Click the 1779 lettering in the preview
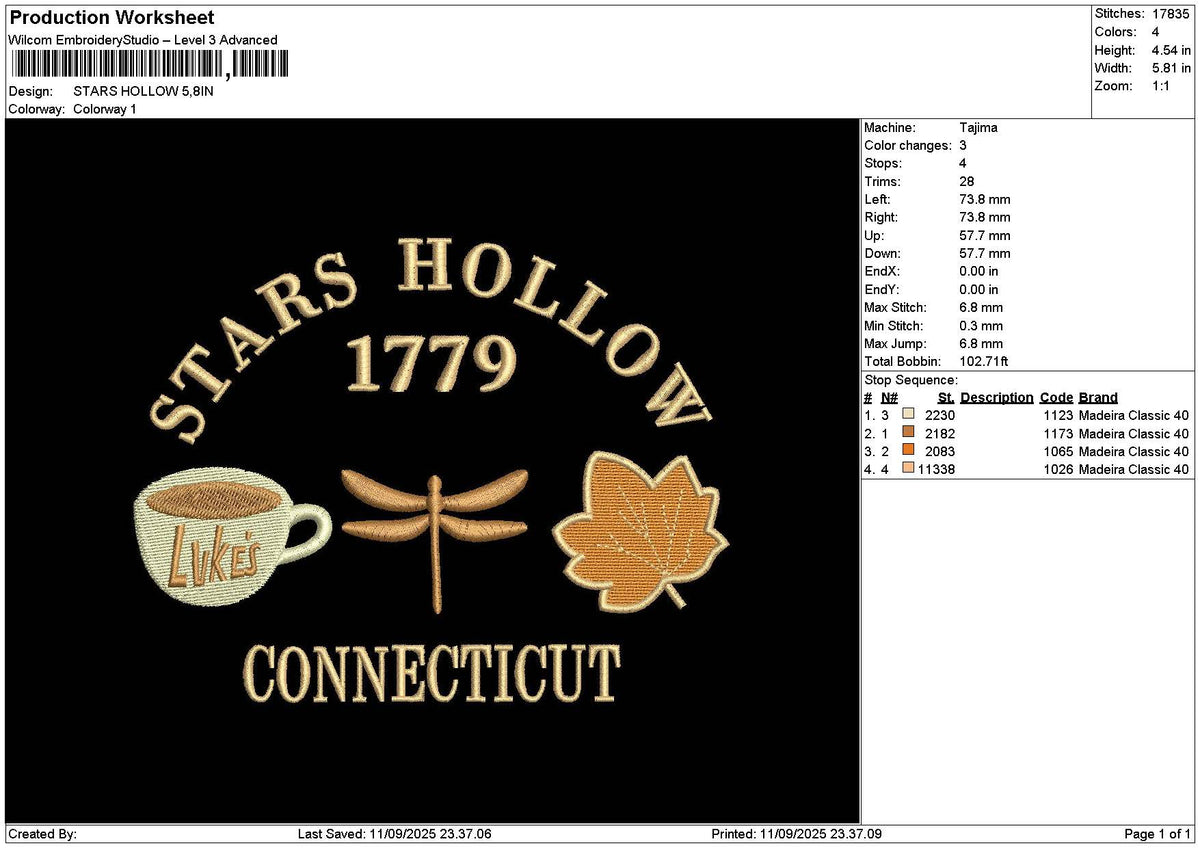 tap(430, 363)
